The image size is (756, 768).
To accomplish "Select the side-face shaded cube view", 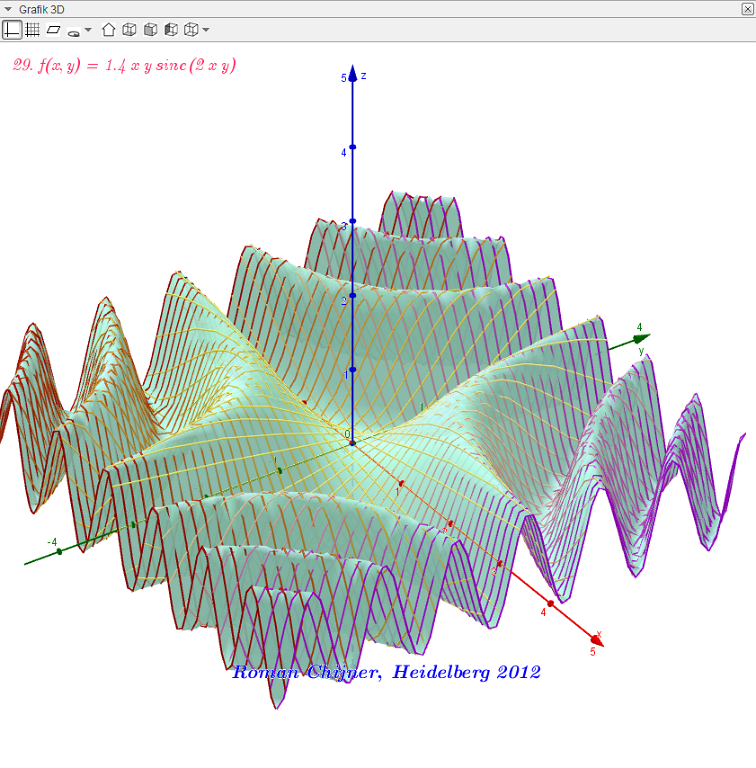I will 171,30.
